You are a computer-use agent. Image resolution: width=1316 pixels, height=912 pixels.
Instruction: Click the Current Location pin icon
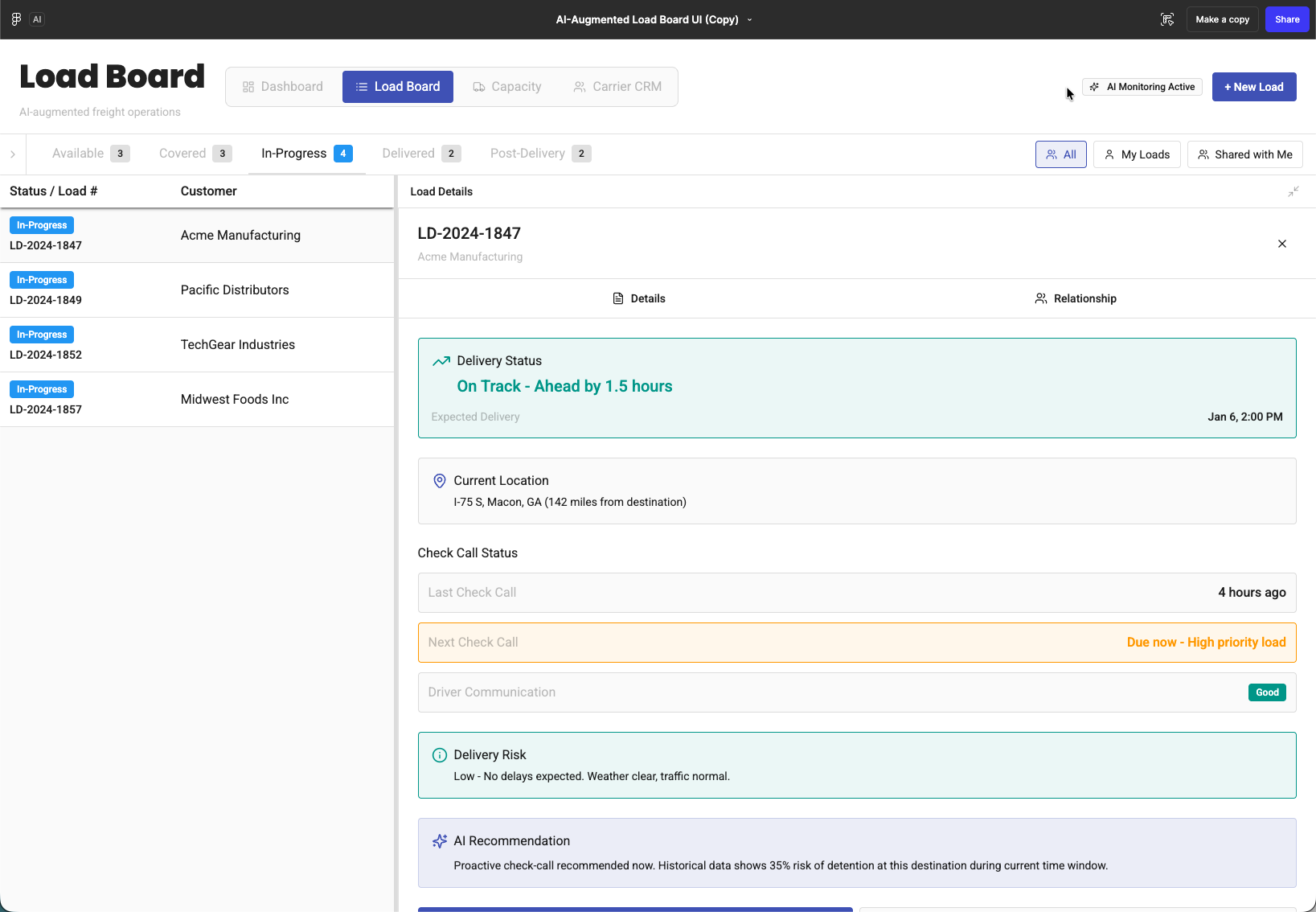click(439, 481)
